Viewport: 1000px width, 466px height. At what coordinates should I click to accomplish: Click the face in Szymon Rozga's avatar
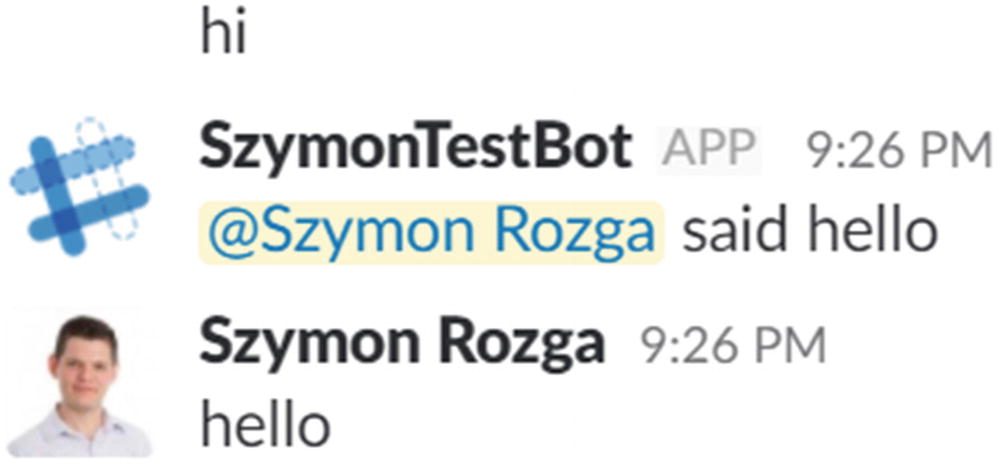tap(85, 364)
